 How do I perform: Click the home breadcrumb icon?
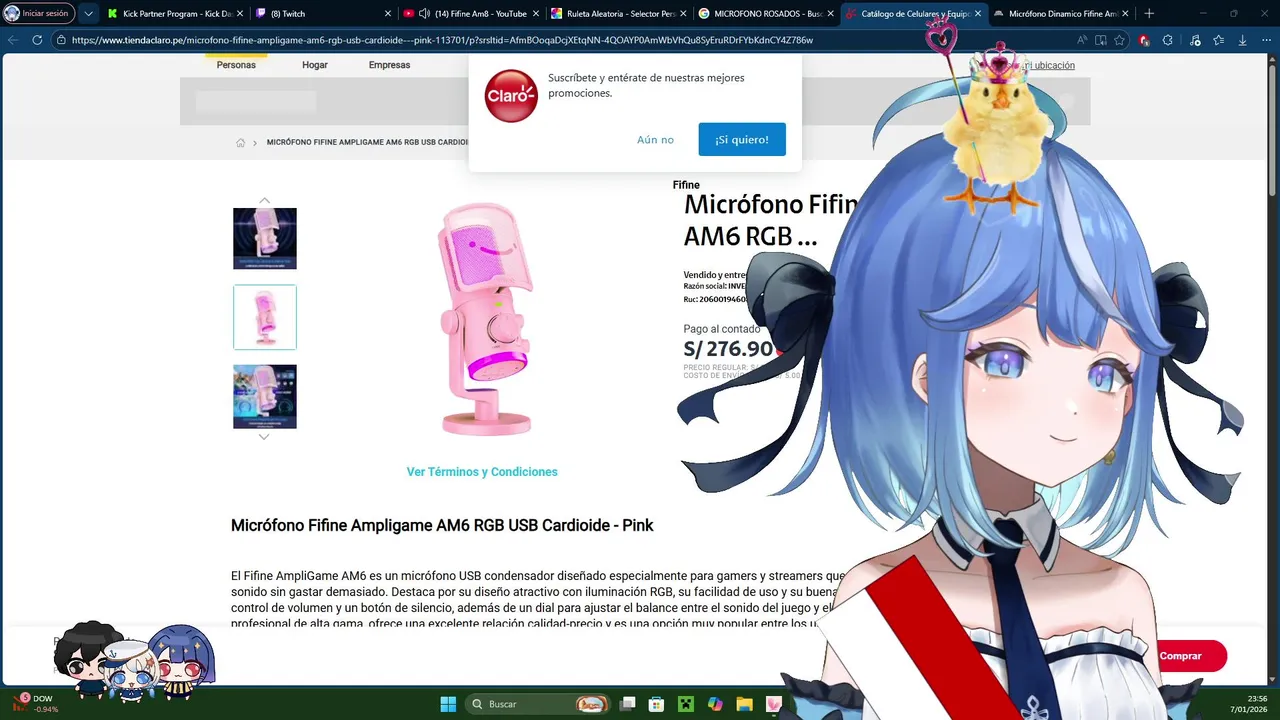(x=240, y=143)
